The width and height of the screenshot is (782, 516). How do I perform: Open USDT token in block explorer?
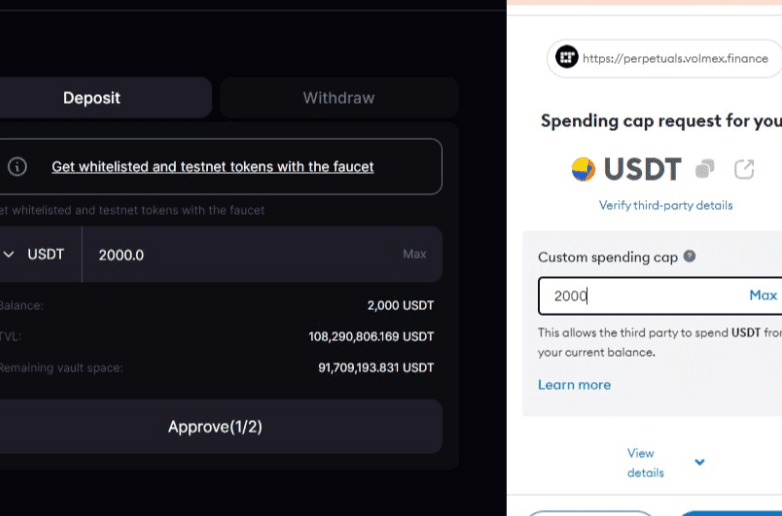[744, 169]
